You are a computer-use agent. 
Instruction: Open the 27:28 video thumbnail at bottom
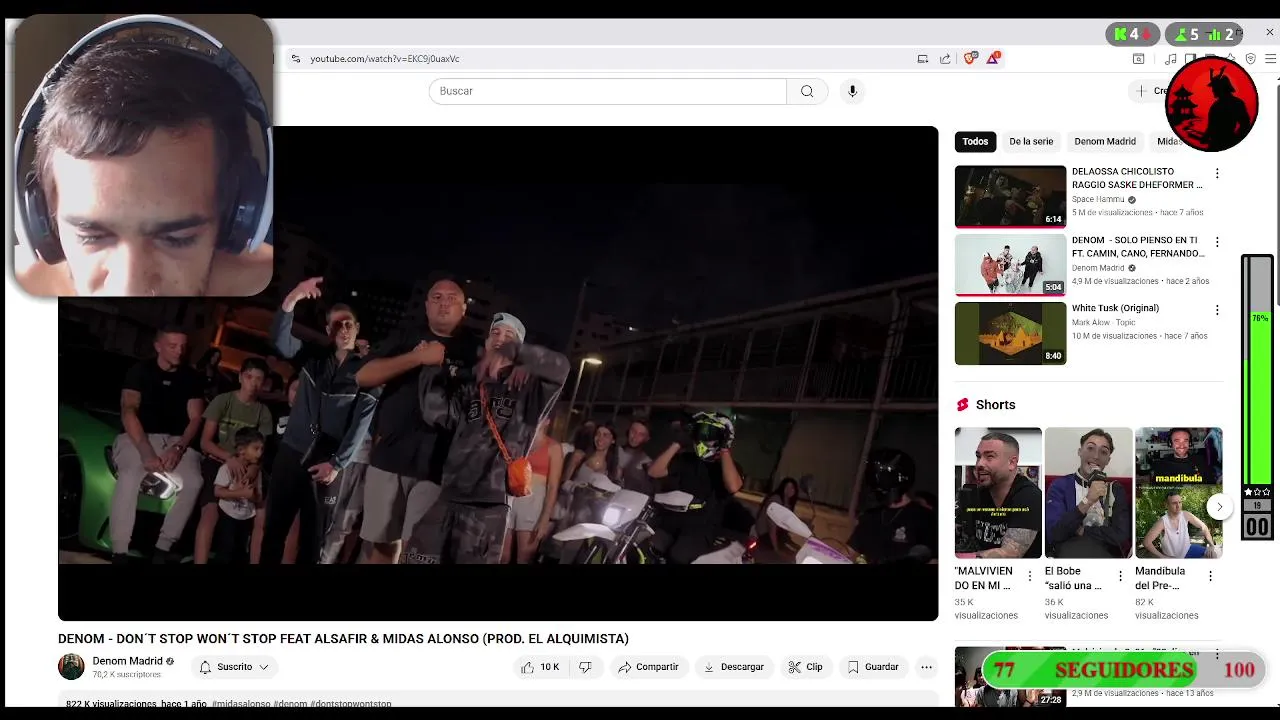point(1010,677)
